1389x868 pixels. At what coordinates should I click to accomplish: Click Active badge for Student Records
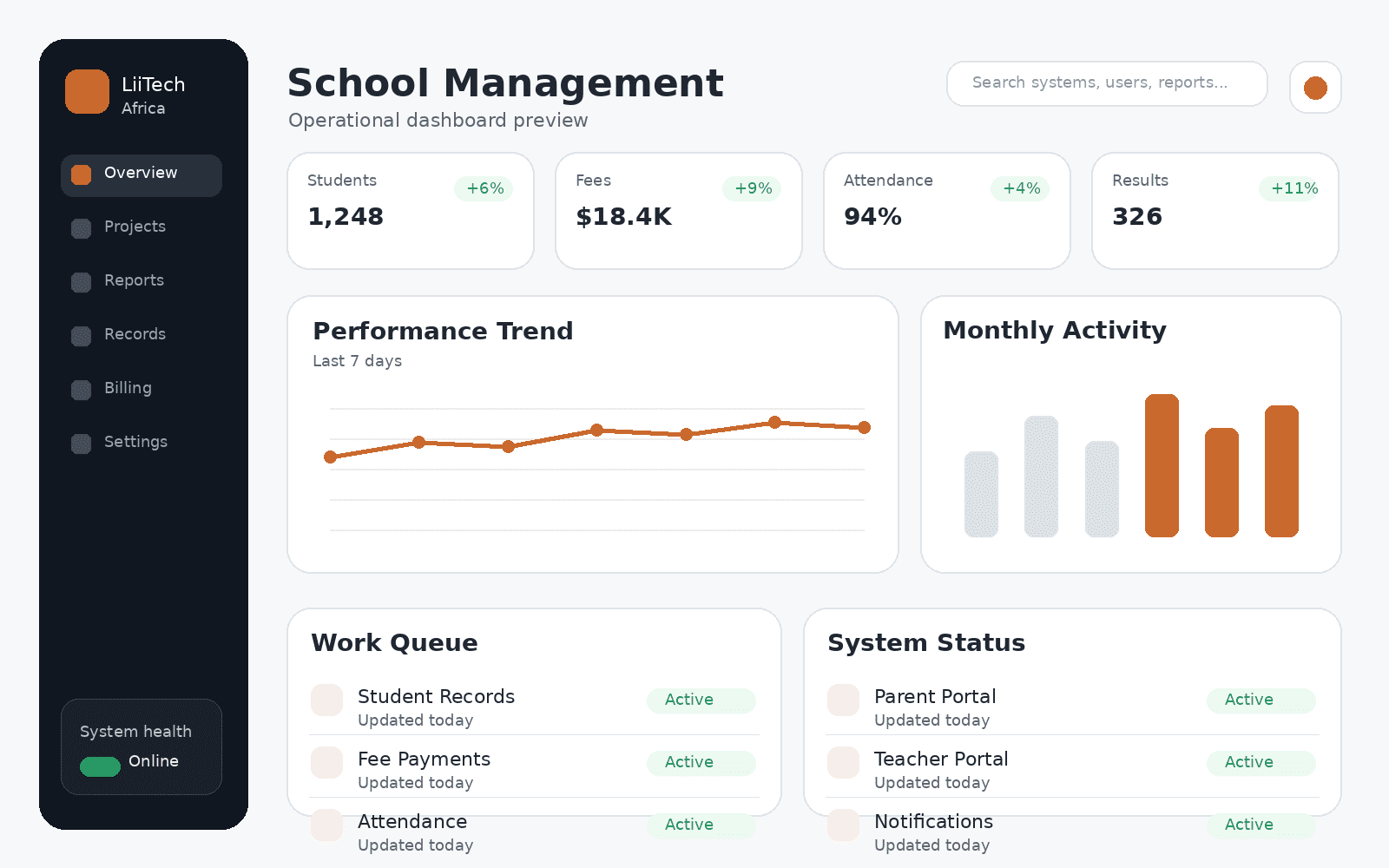[x=701, y=700]
